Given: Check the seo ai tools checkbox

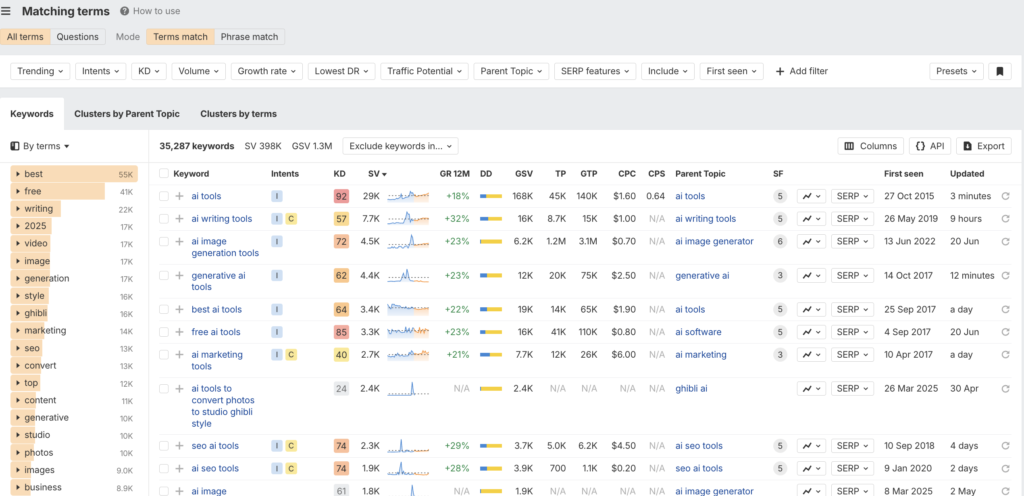Looking at the screenshot, I should tap(164, 446).
